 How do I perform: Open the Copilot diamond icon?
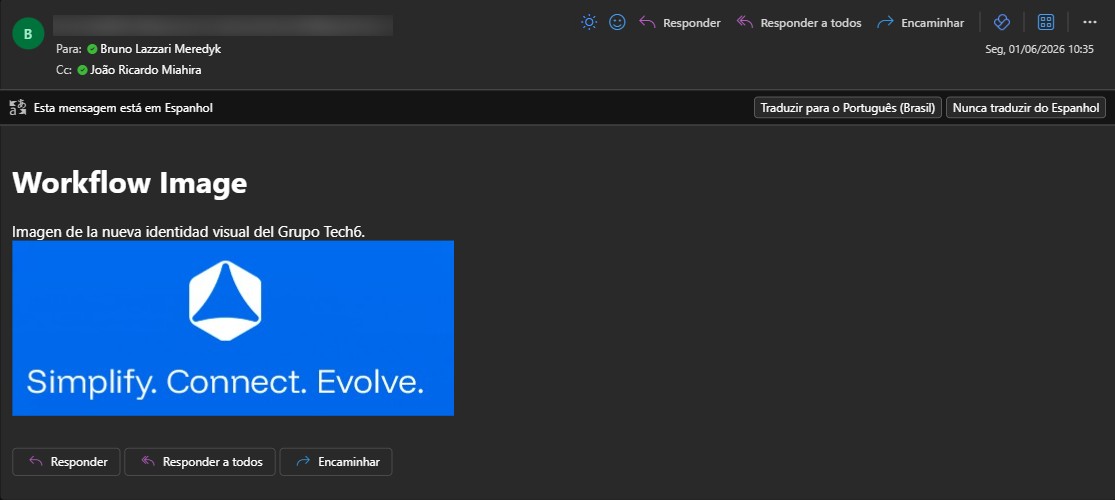[1001, 23]
